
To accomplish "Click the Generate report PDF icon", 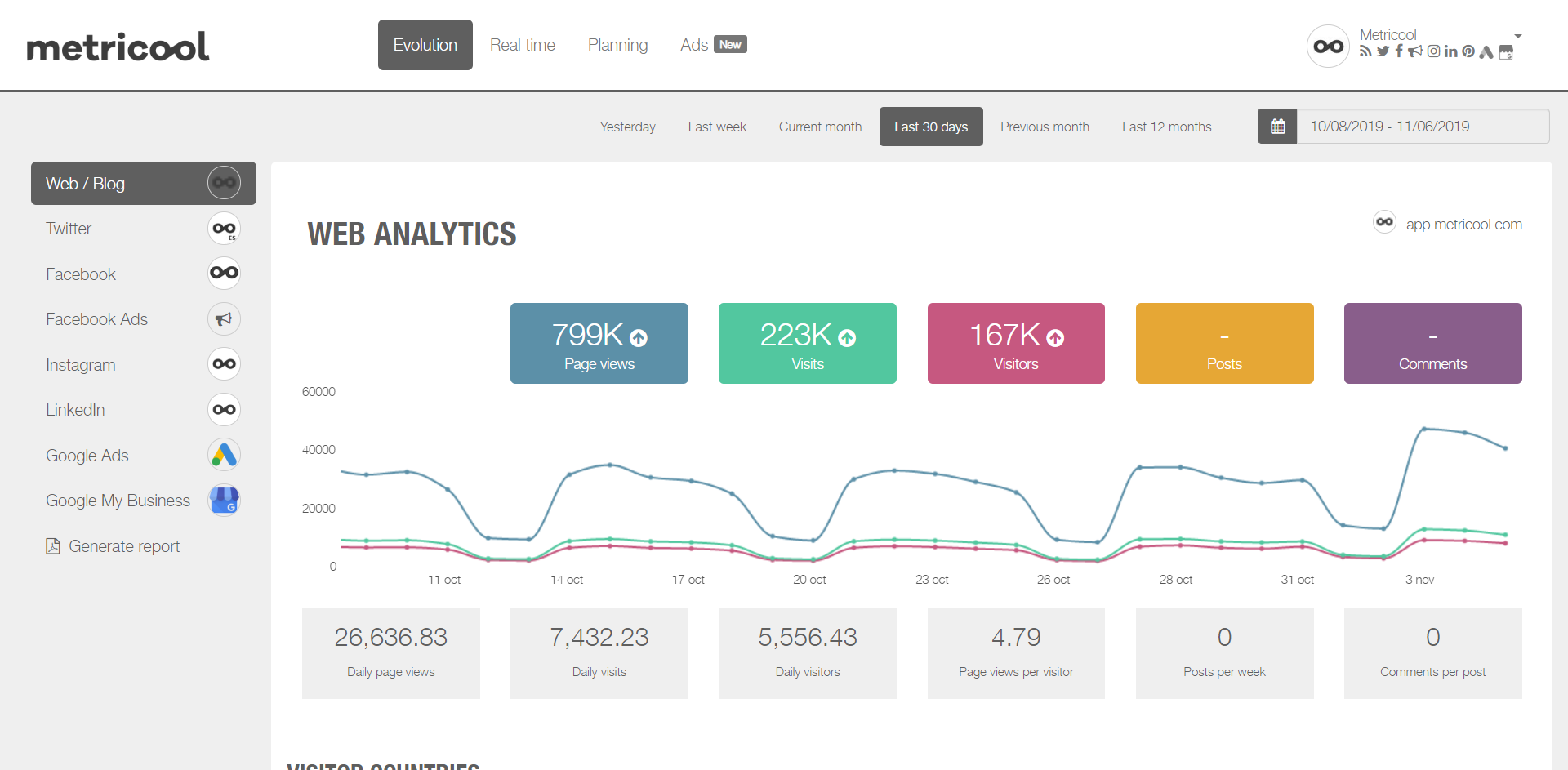I will pyautogui.click(x=53, y=546).
